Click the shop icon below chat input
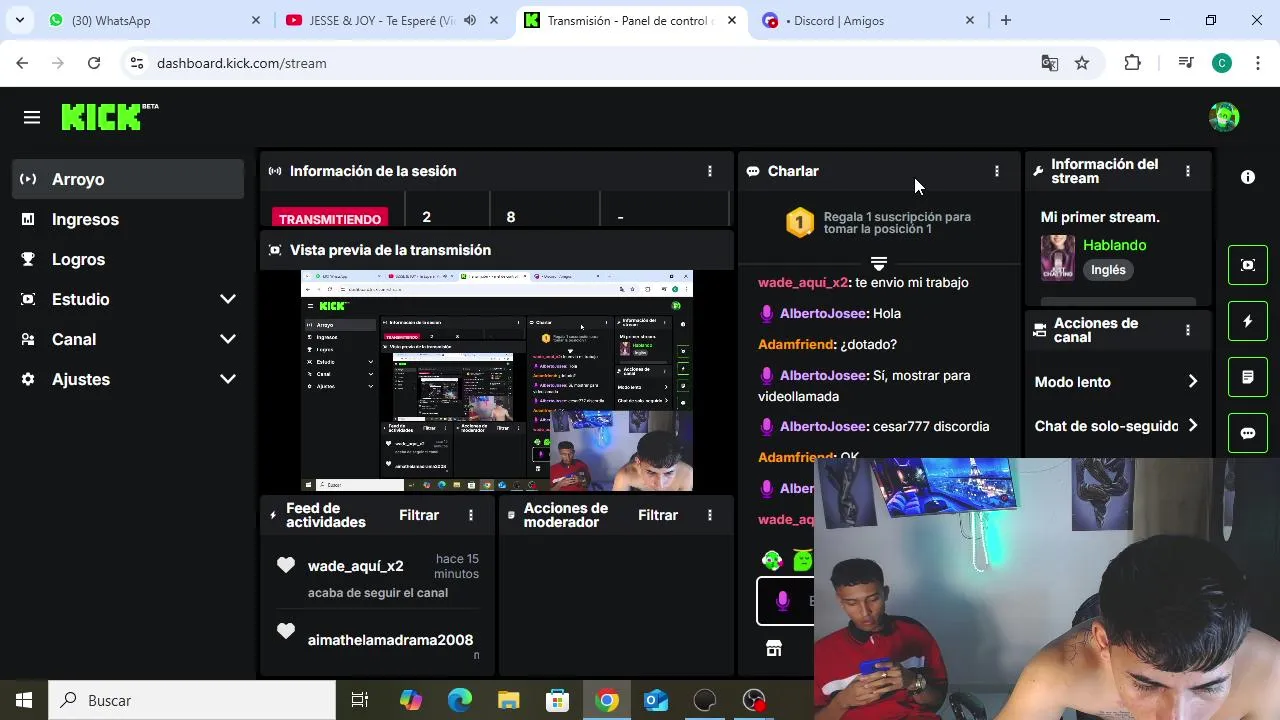1280x720 pixels. (x=773, y=648)
